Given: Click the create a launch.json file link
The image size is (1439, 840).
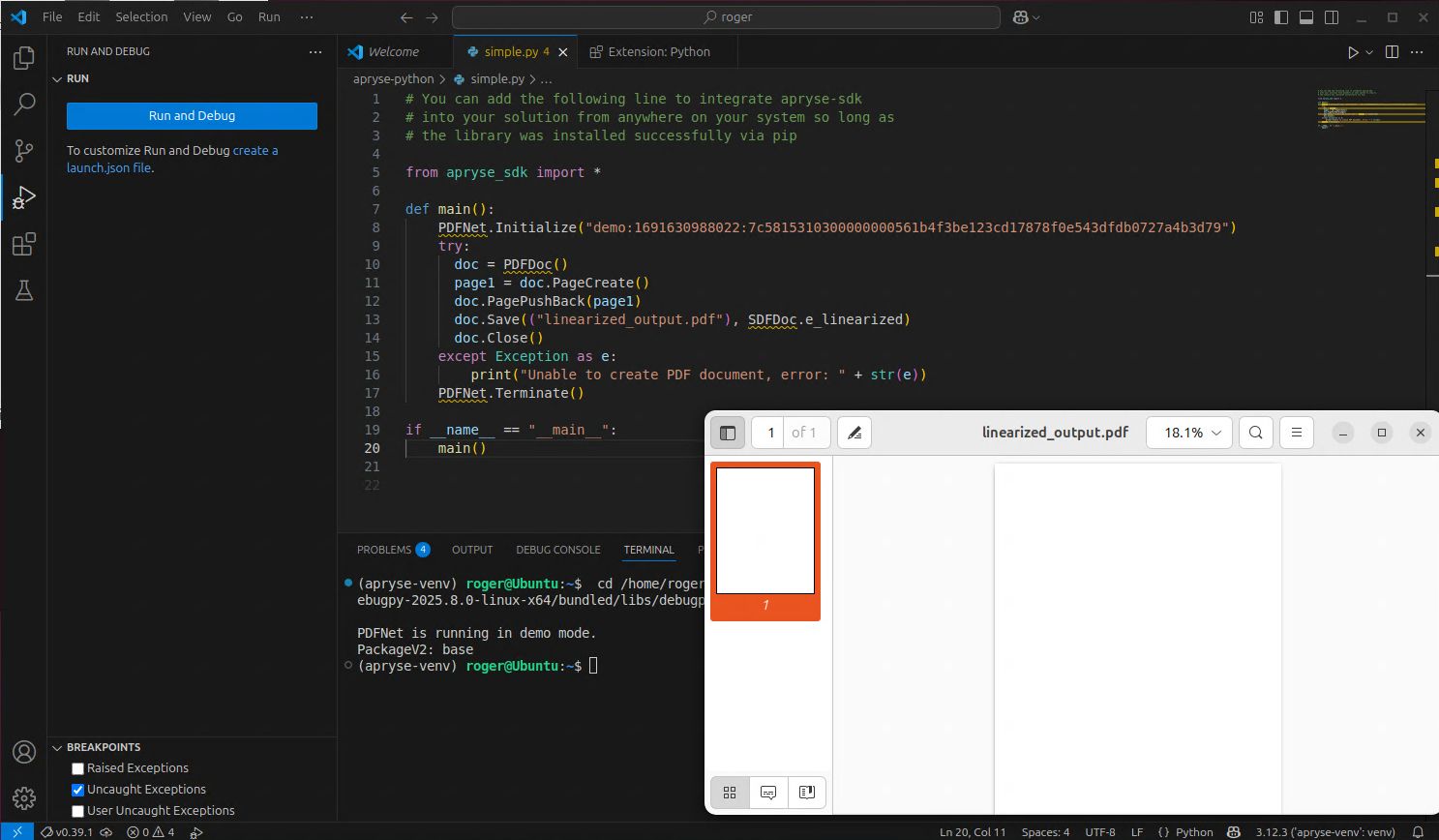Looking at the screenshot, I should click(255, 151).
